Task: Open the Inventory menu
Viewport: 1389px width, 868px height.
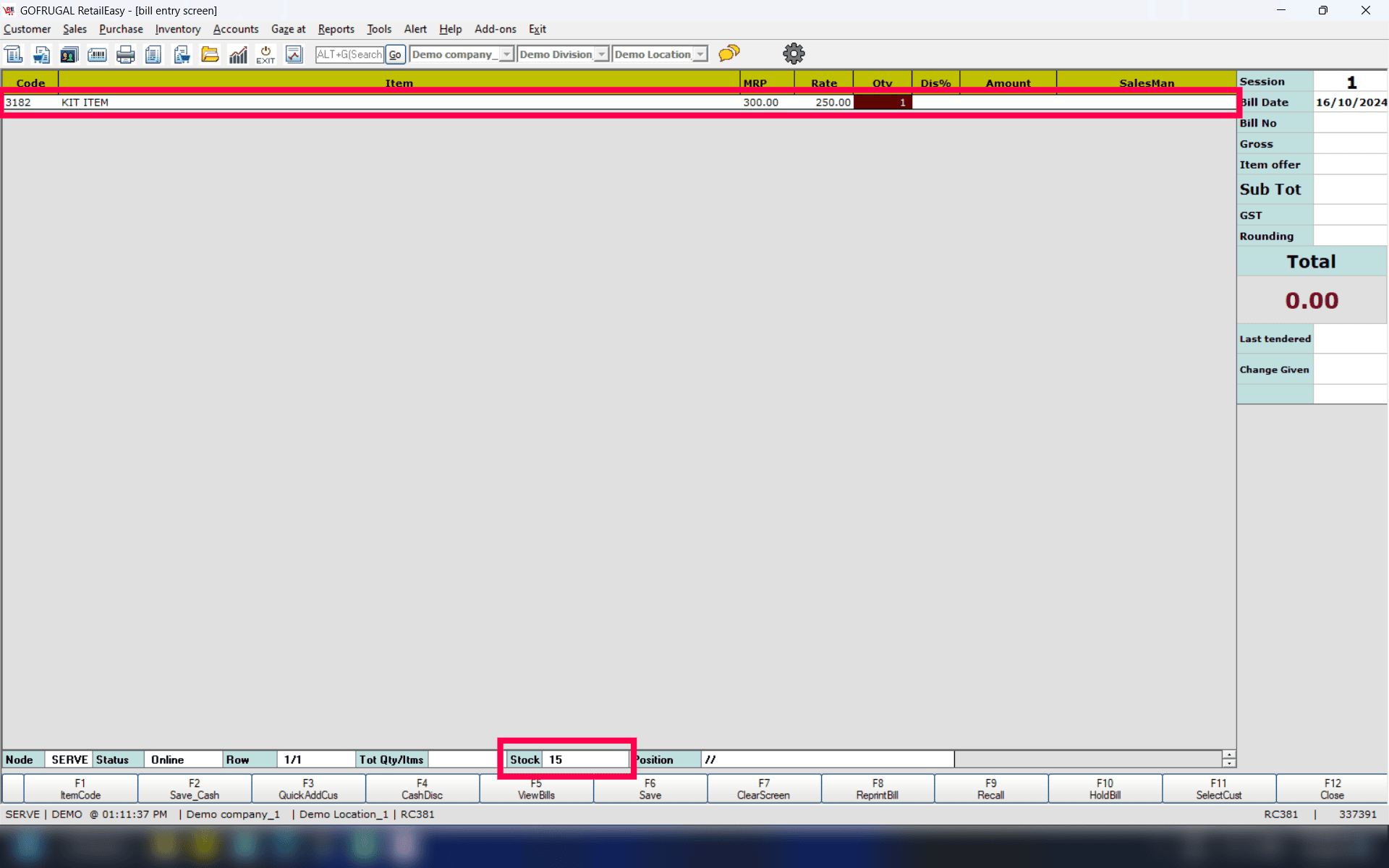Action: [x=177, y=29]
